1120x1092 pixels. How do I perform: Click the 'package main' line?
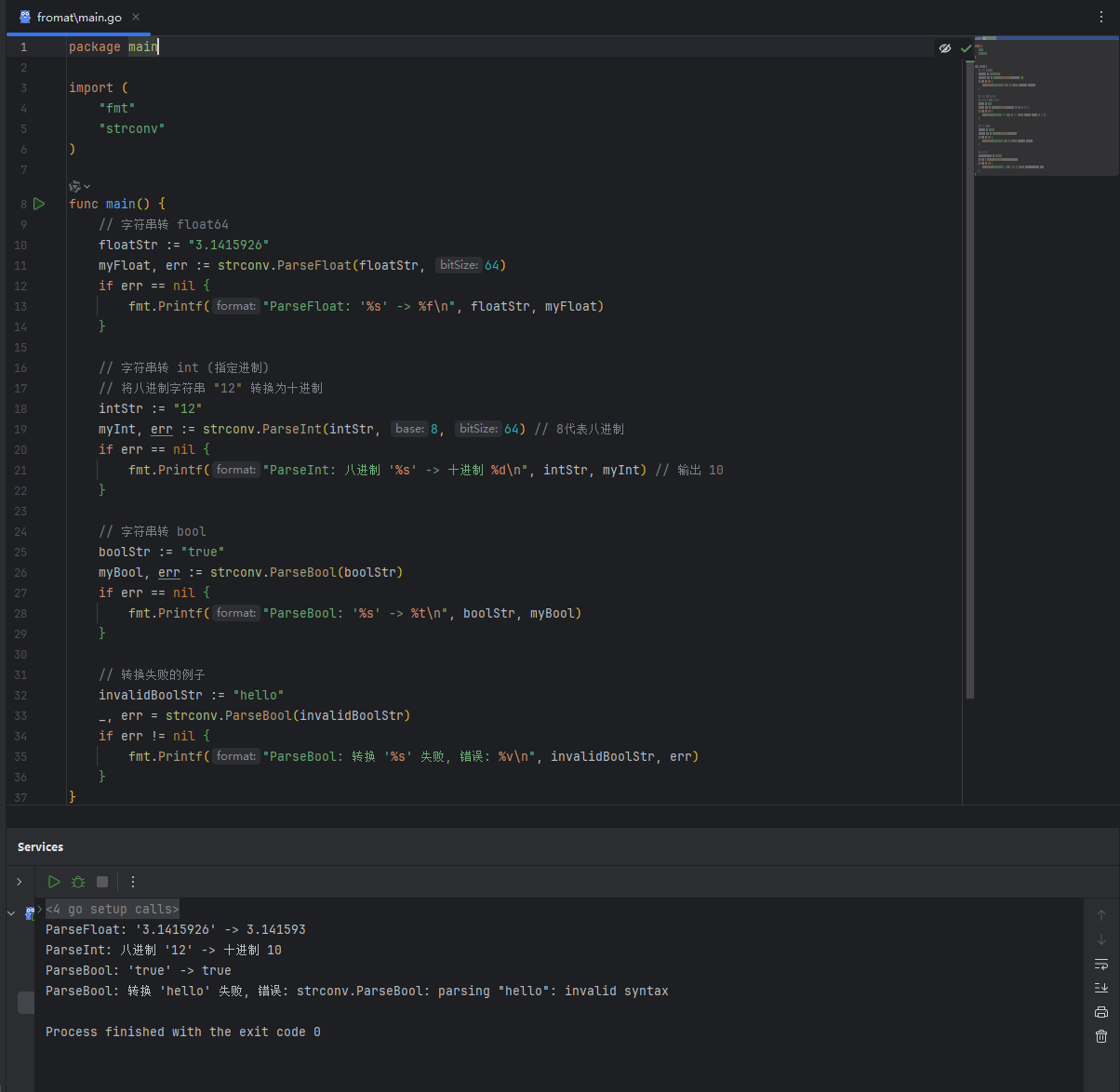(113, 47)
